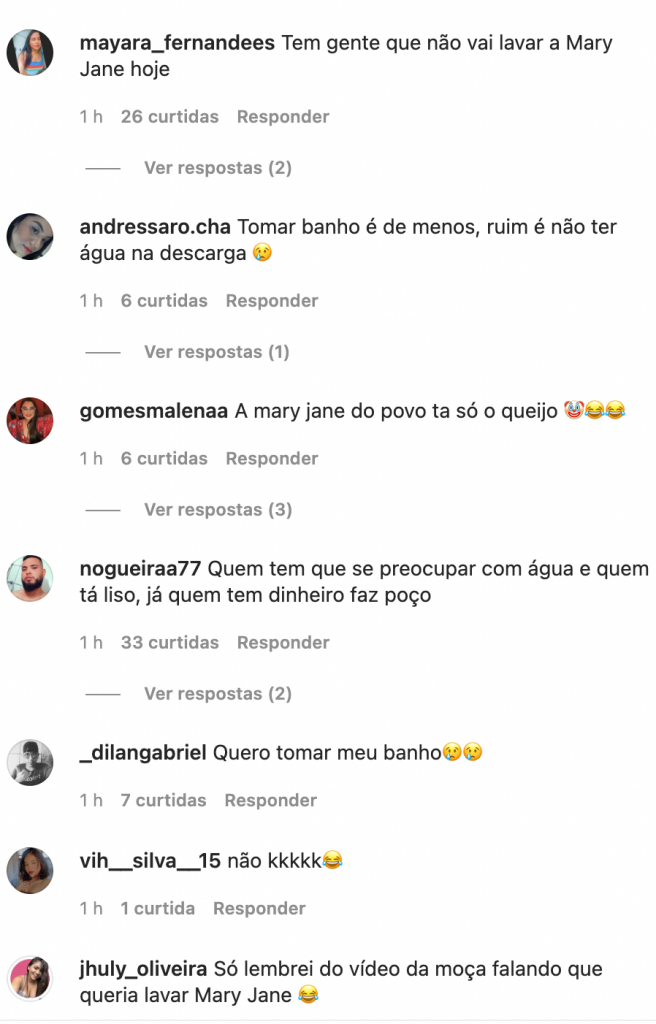This screenshot has height=1024, width=656.
Task: Click _dilangabriel profile picture
Action: [30, 763]
